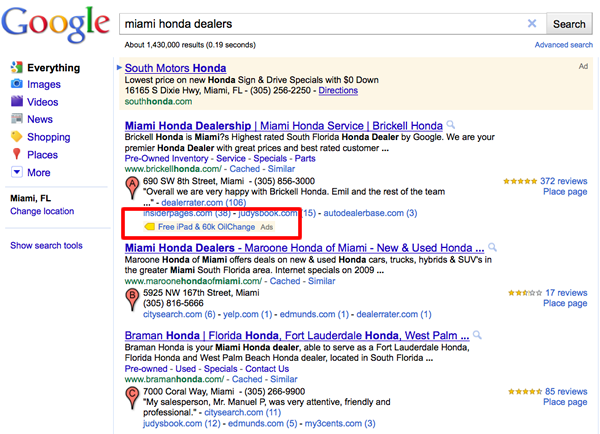Expand the More dropdown arrow in sidebar
The width and height of the screenshot is (600, 434).
16,172
